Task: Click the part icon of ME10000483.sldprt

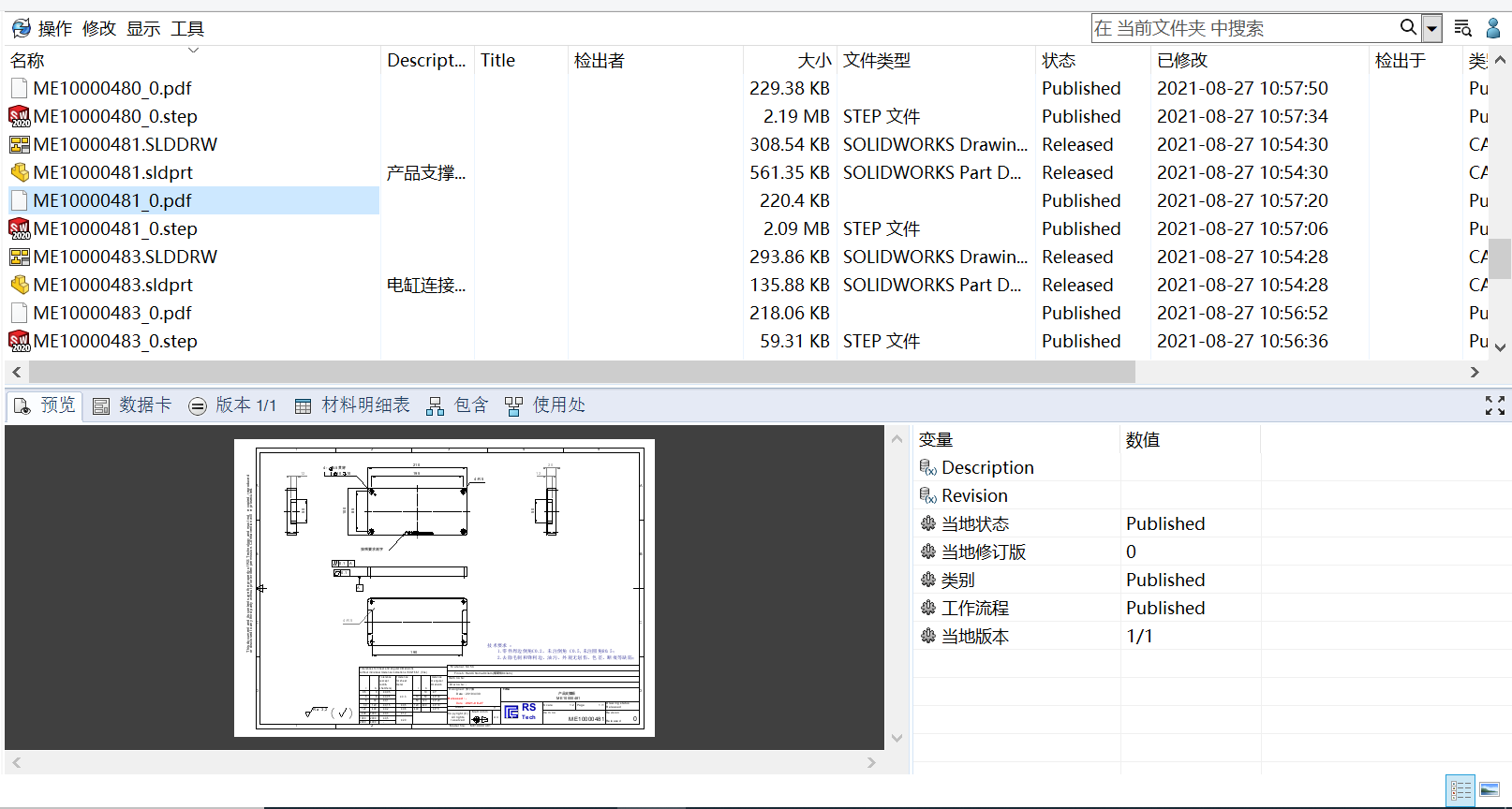Action: (19, 285)
